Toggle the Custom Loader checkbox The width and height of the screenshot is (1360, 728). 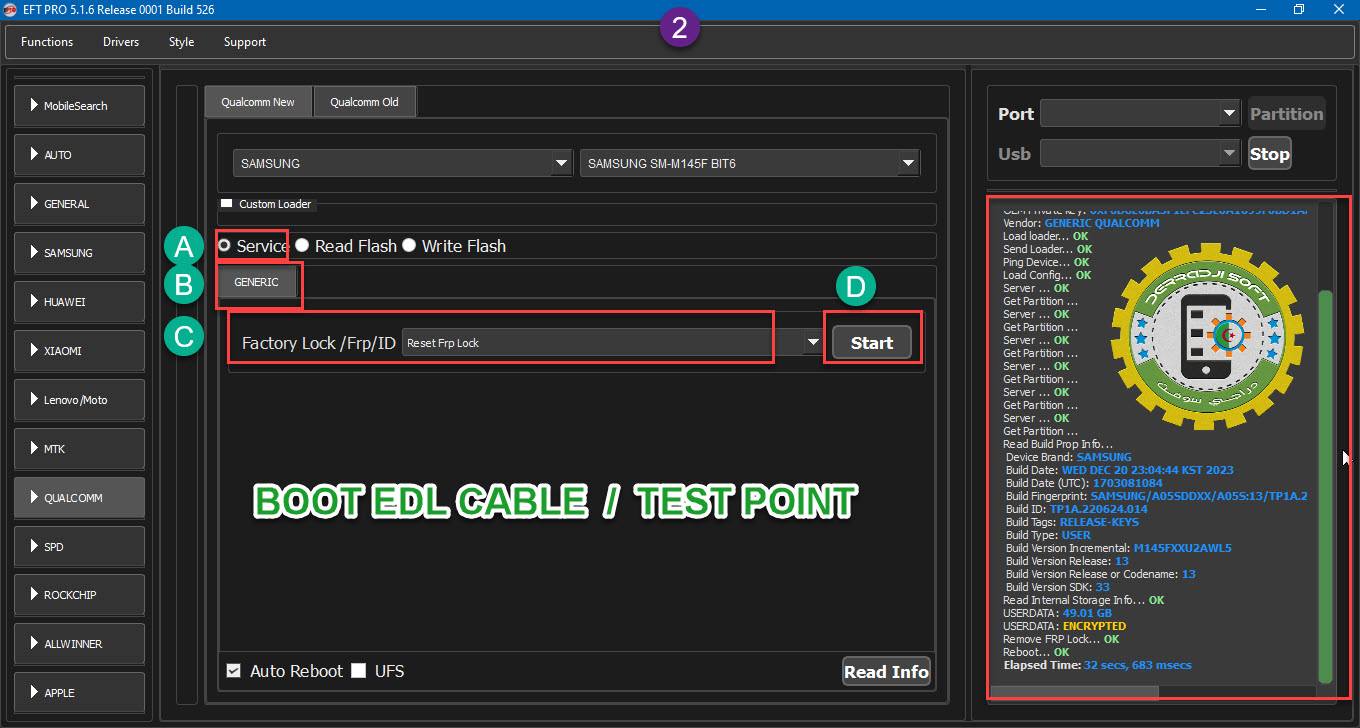[226, 204]
